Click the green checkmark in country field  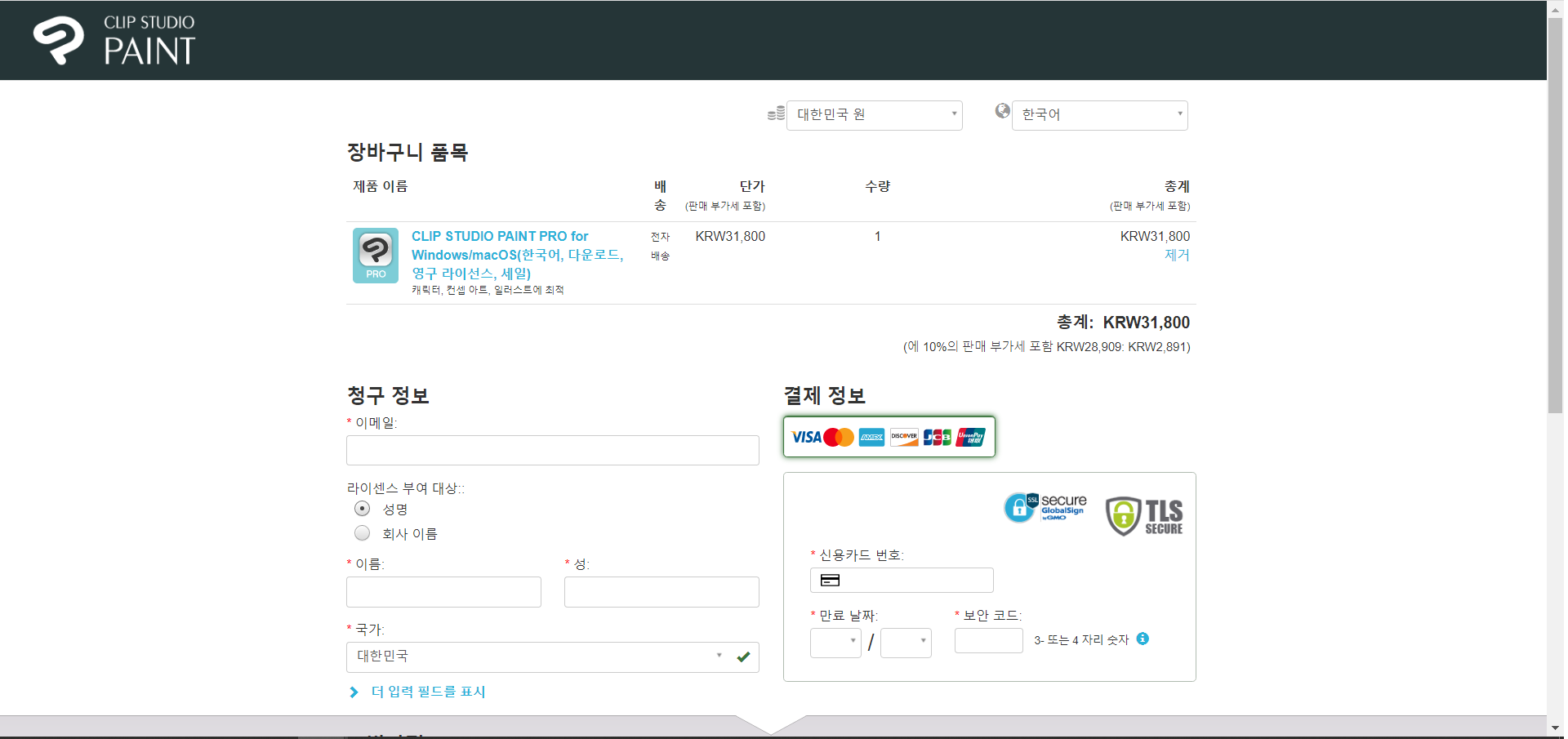click(x=743, y=657)
